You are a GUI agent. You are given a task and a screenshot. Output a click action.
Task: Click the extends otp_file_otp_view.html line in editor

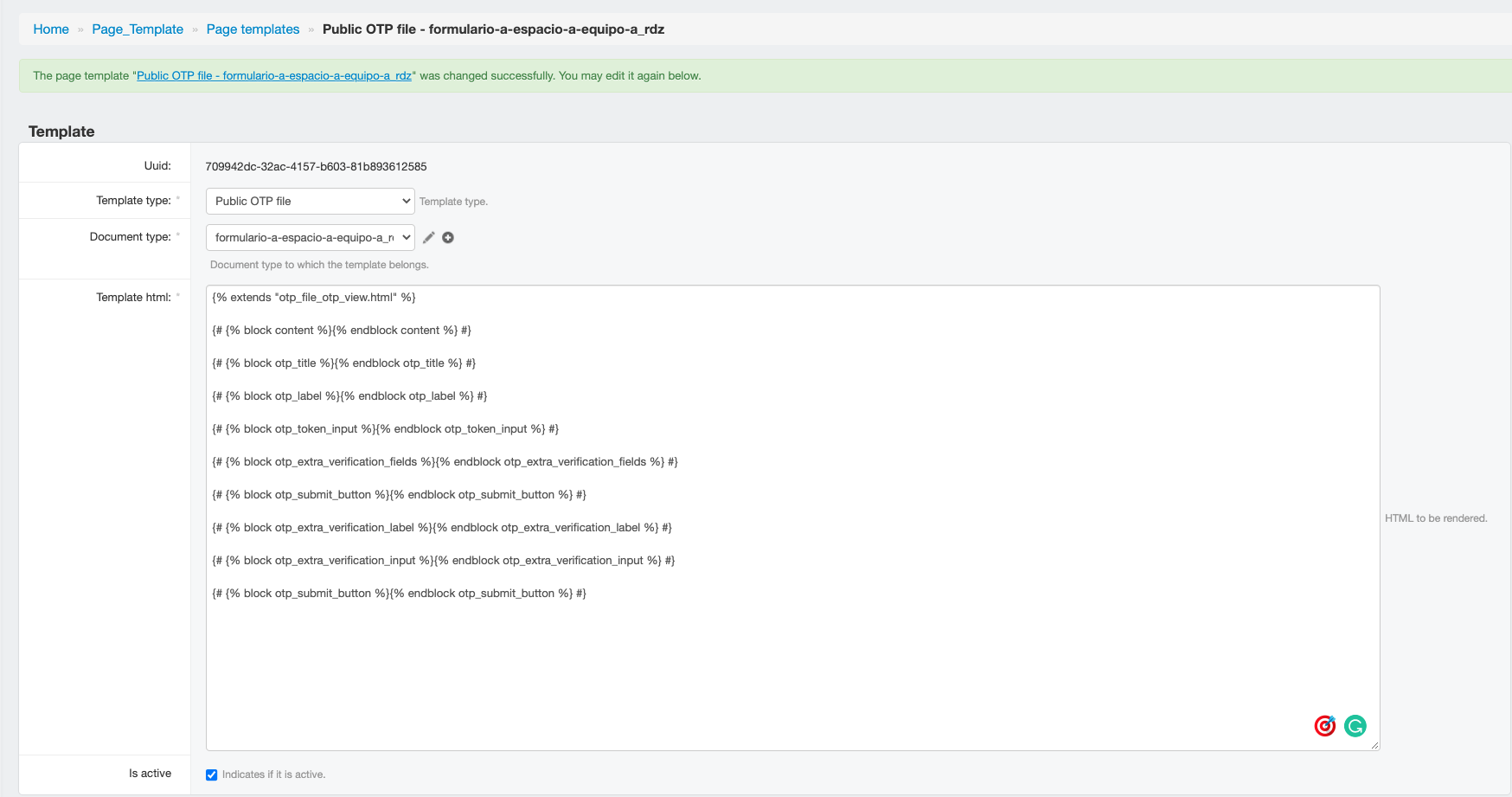(x=314, y=298)
